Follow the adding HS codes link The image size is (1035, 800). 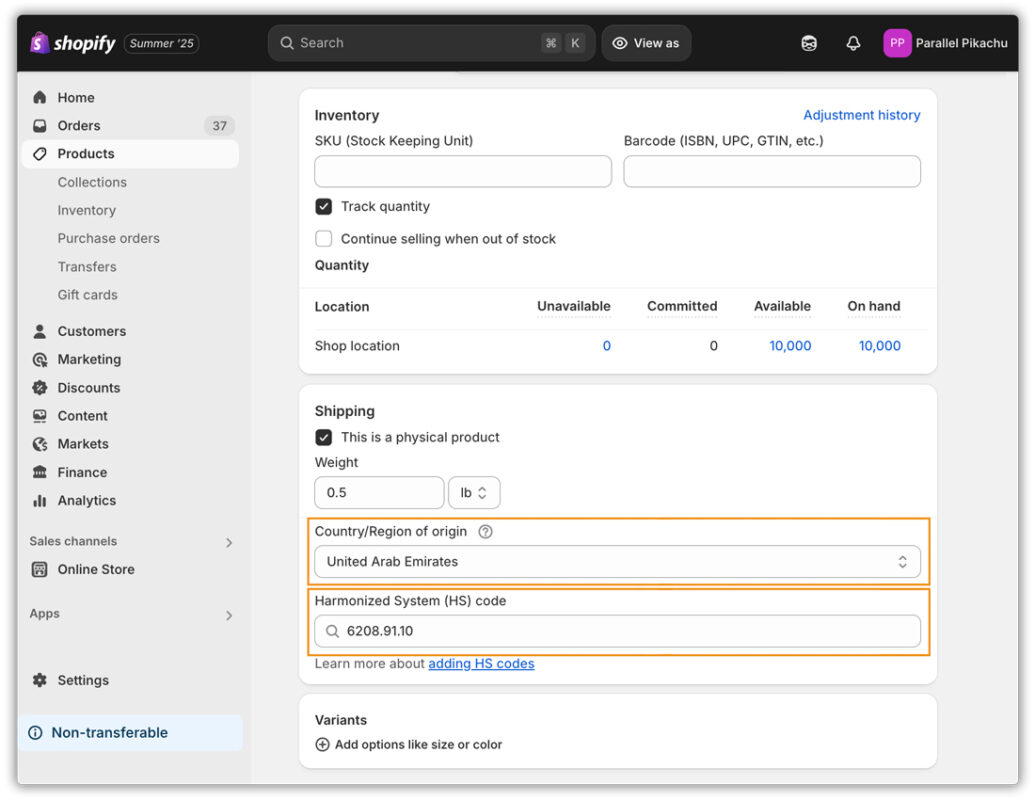tap(481, 663)
